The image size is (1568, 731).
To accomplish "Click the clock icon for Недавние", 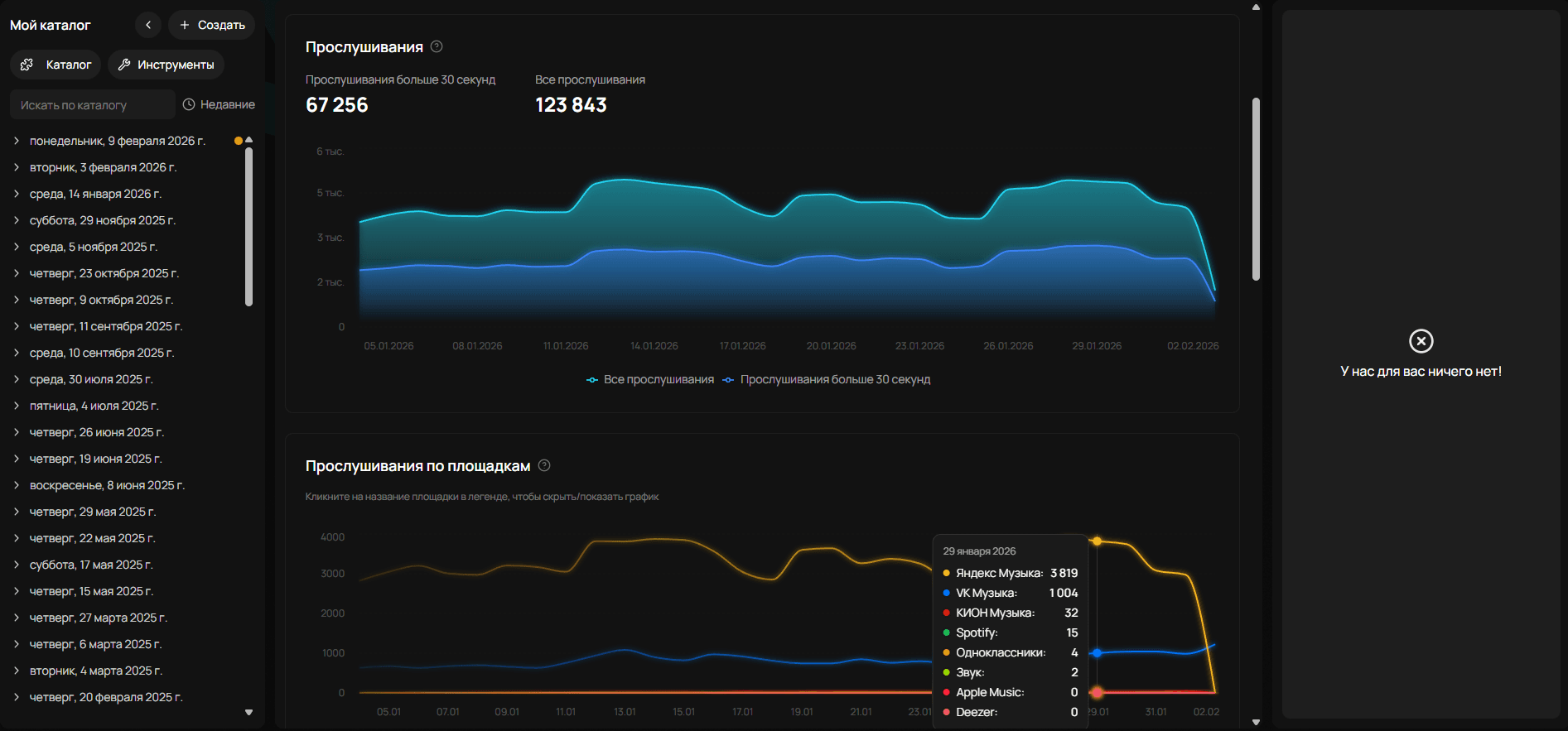I will (x=189, y=104).
